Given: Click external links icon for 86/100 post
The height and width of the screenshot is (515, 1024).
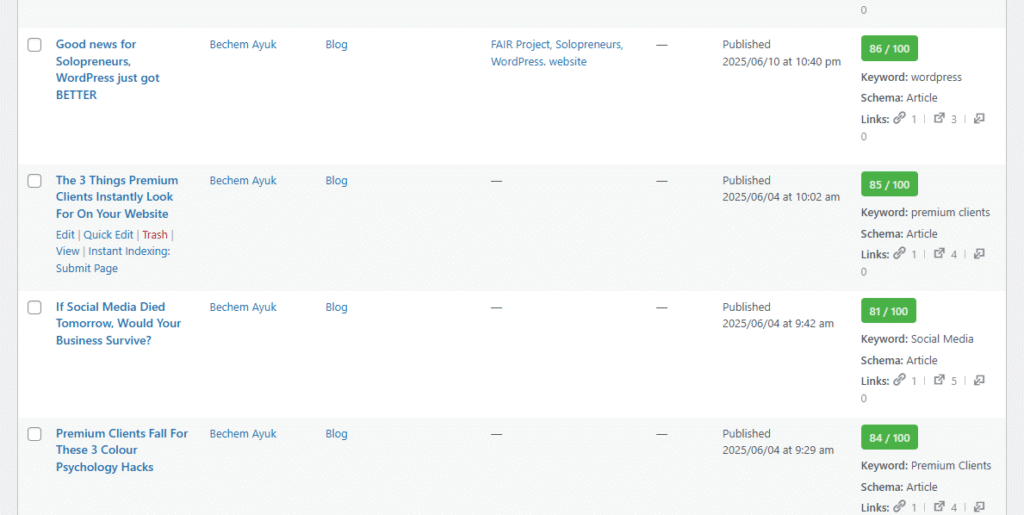Looking at the screenshot, I should pos(939,118).
